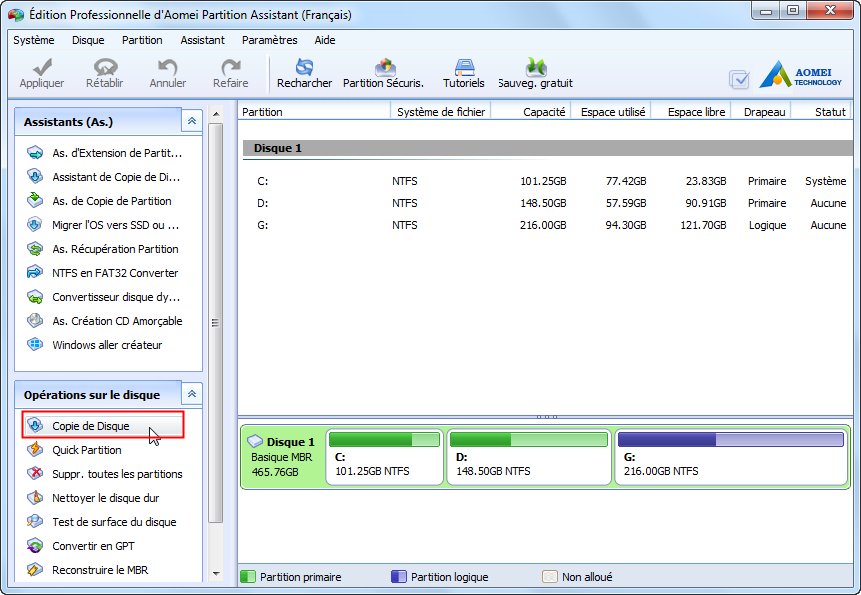Select Disque 1 Basique MBR block

(282, 457)
